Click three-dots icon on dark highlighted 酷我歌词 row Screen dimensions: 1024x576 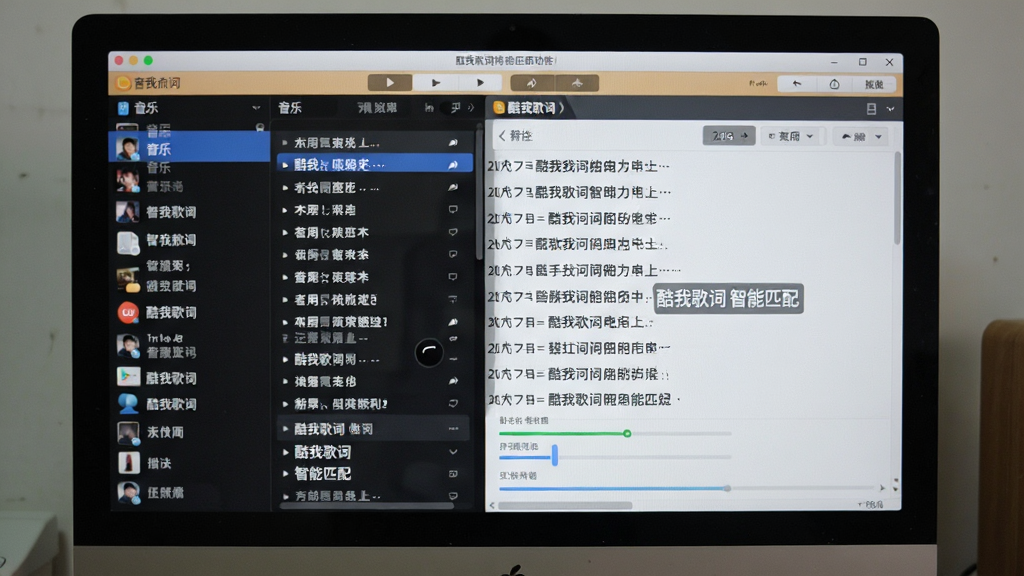pos(453,429)
